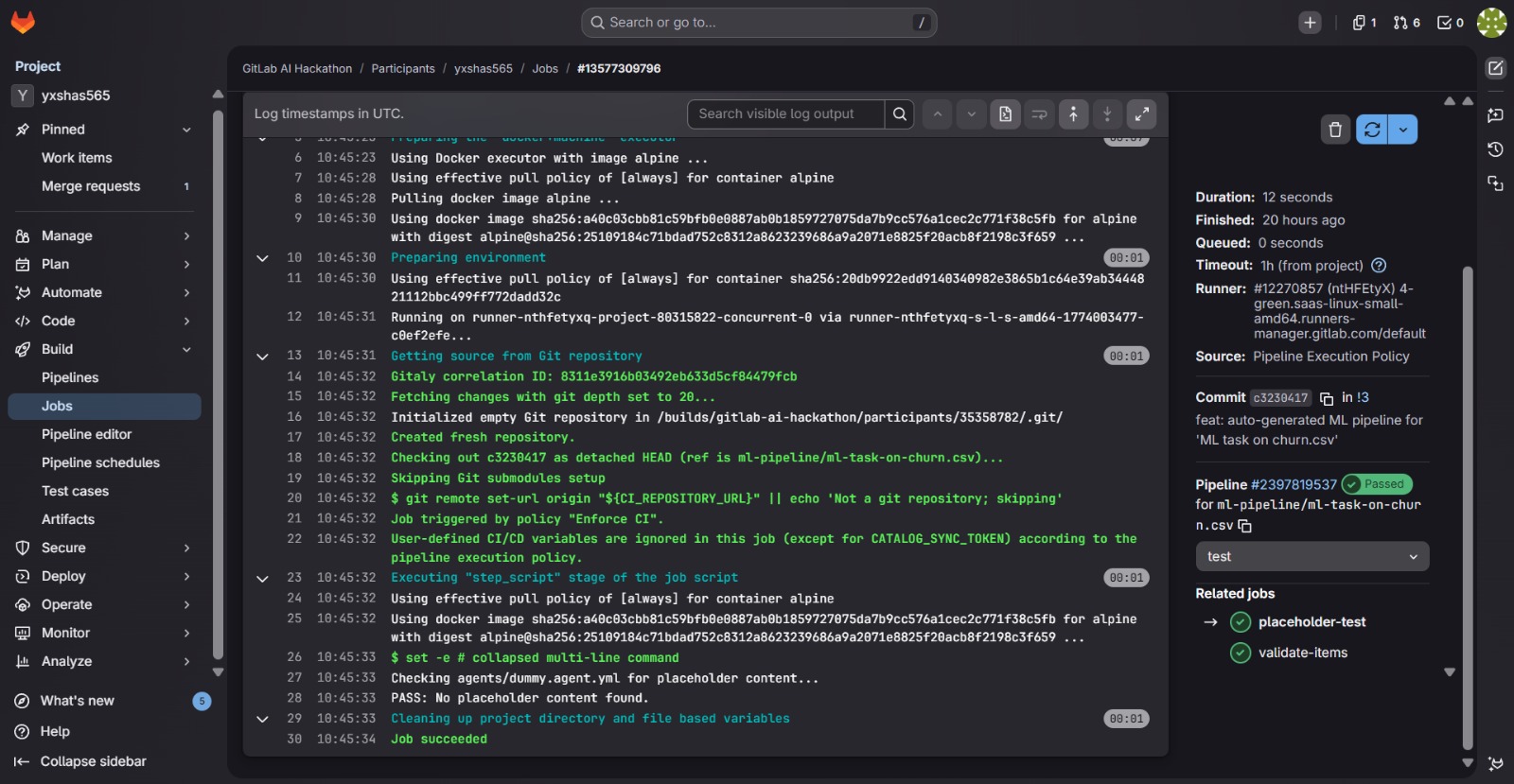1514x784 pixels.
Task: Navigate to Participants breadcrumb
Action: pos(403,68)
